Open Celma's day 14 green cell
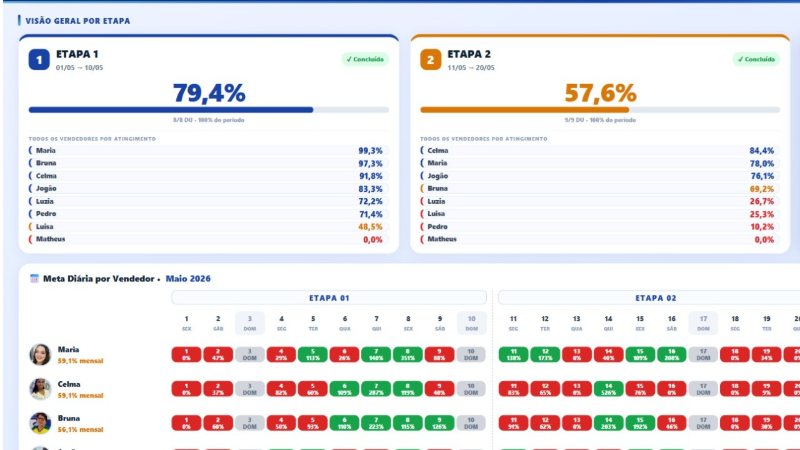This screenshot has width=800, height=450. coord(608,389)
